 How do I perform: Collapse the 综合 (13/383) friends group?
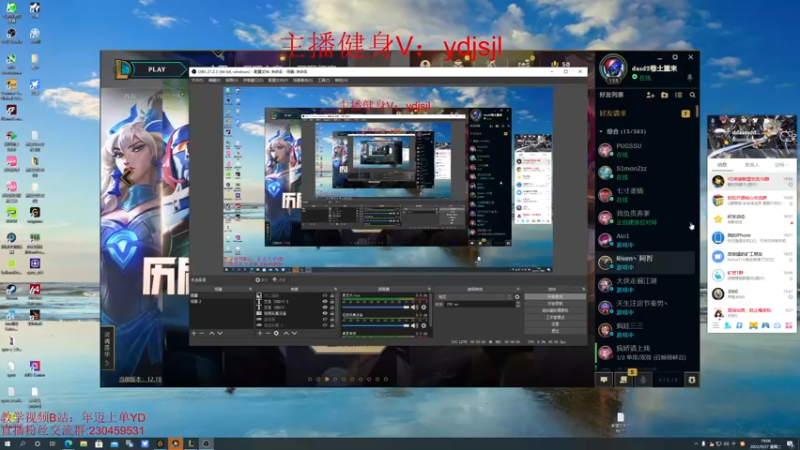pyautogui.click(x=601, y=132)
